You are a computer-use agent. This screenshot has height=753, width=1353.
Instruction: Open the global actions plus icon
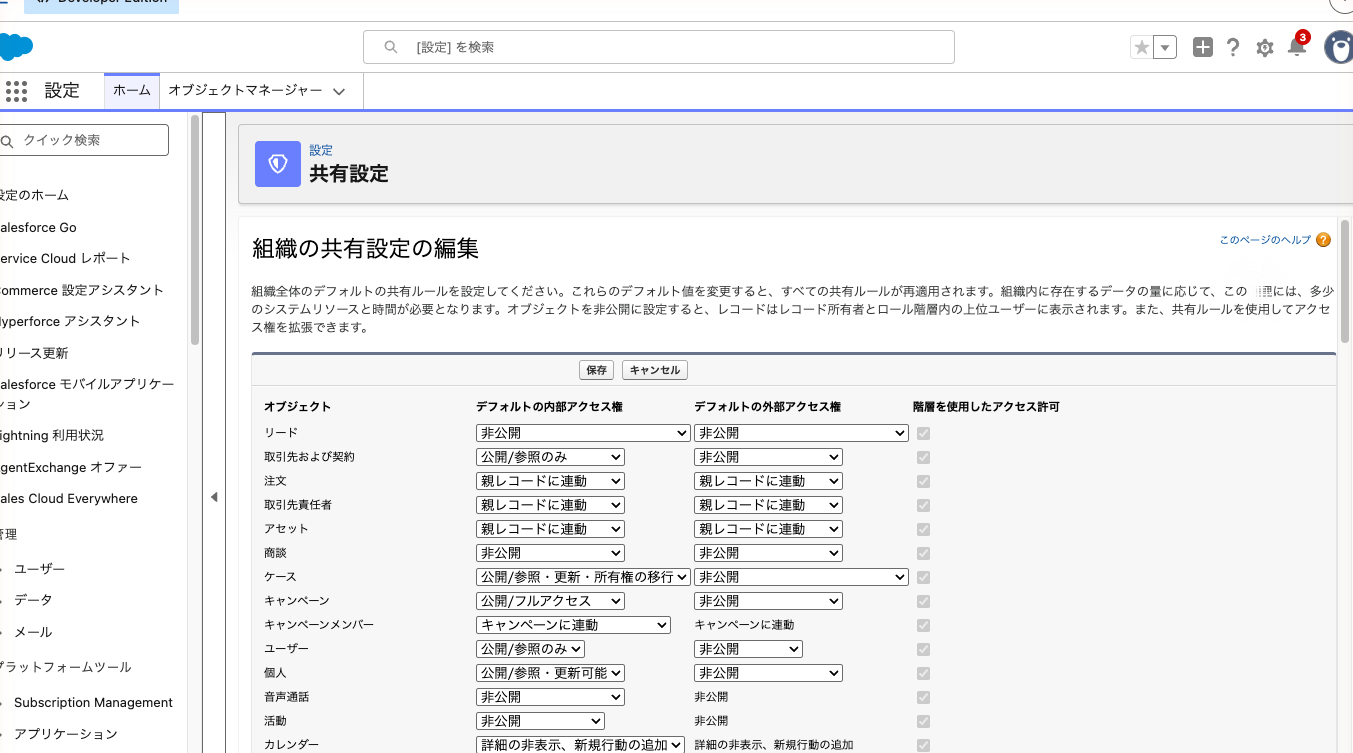pos(1203,47)
